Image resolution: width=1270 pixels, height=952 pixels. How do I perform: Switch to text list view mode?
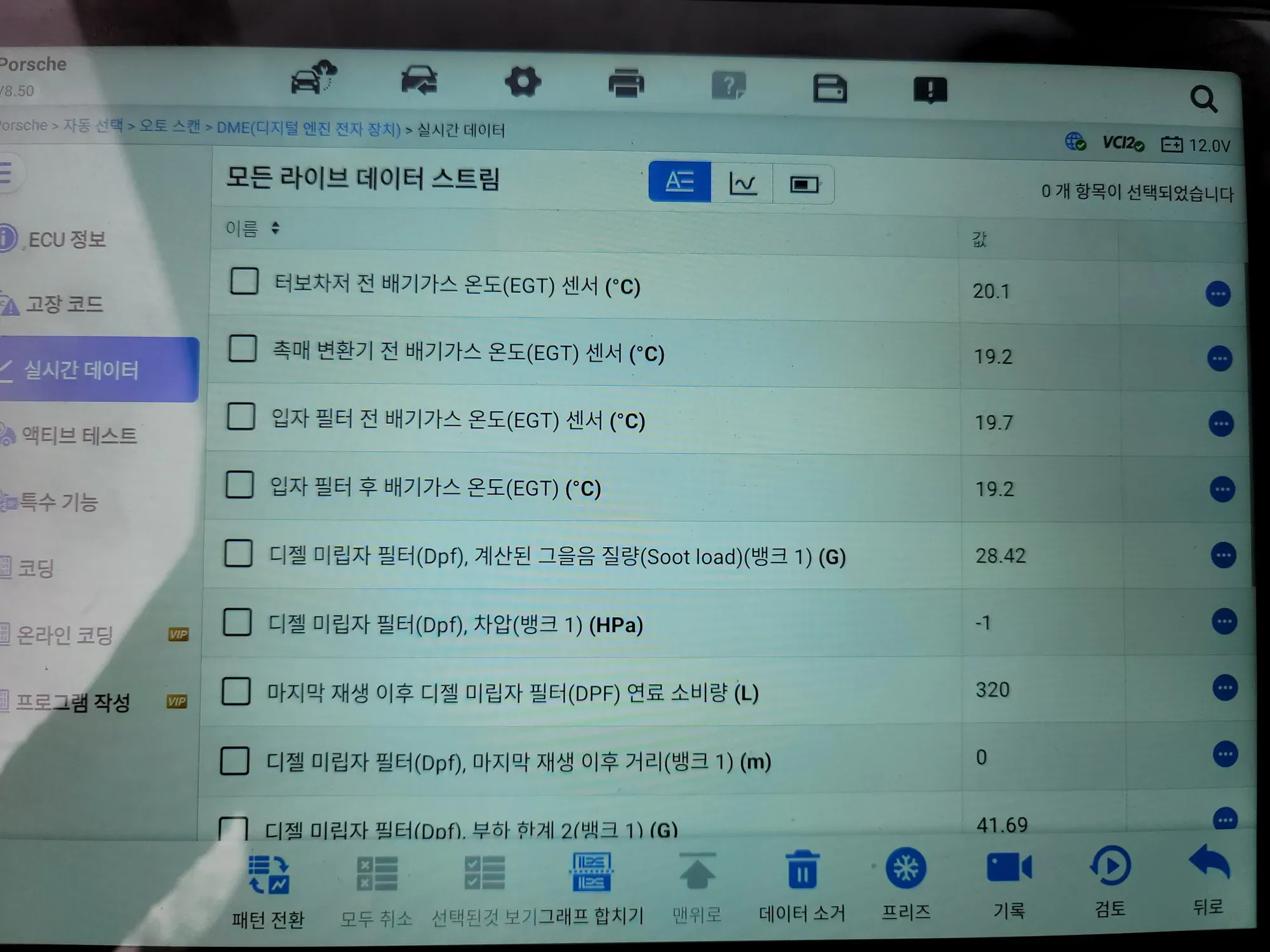pos(679,182)
